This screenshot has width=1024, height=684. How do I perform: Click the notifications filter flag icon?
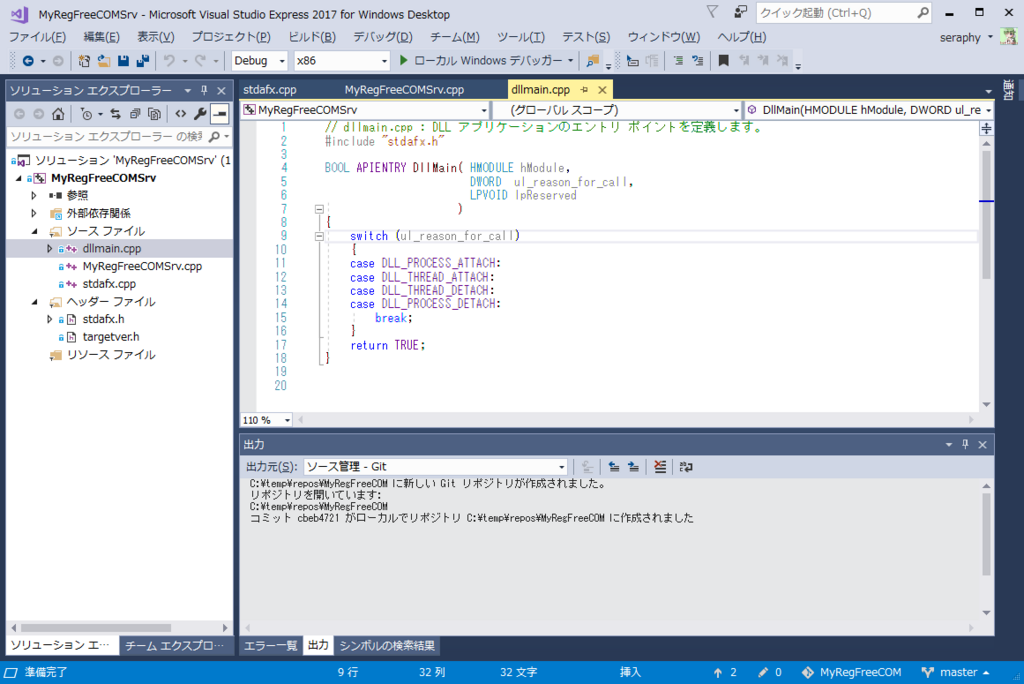[x=712, y=12]
